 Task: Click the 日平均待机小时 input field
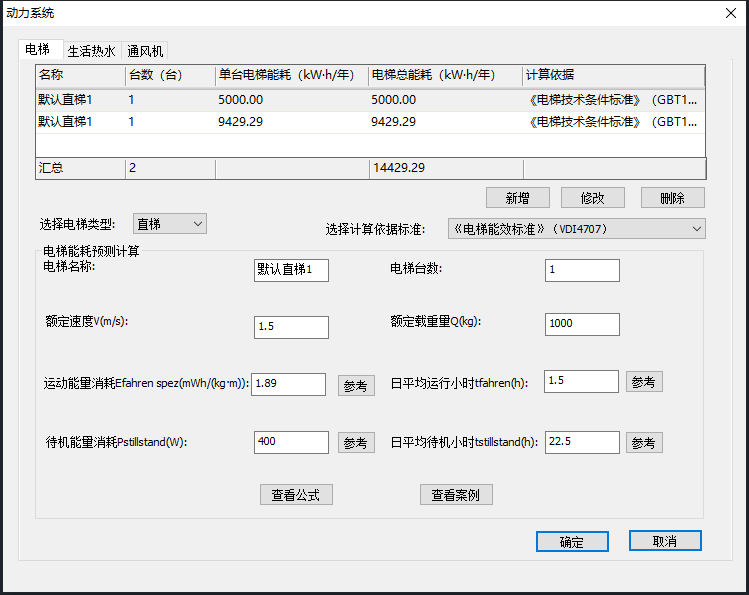point(582,442)
